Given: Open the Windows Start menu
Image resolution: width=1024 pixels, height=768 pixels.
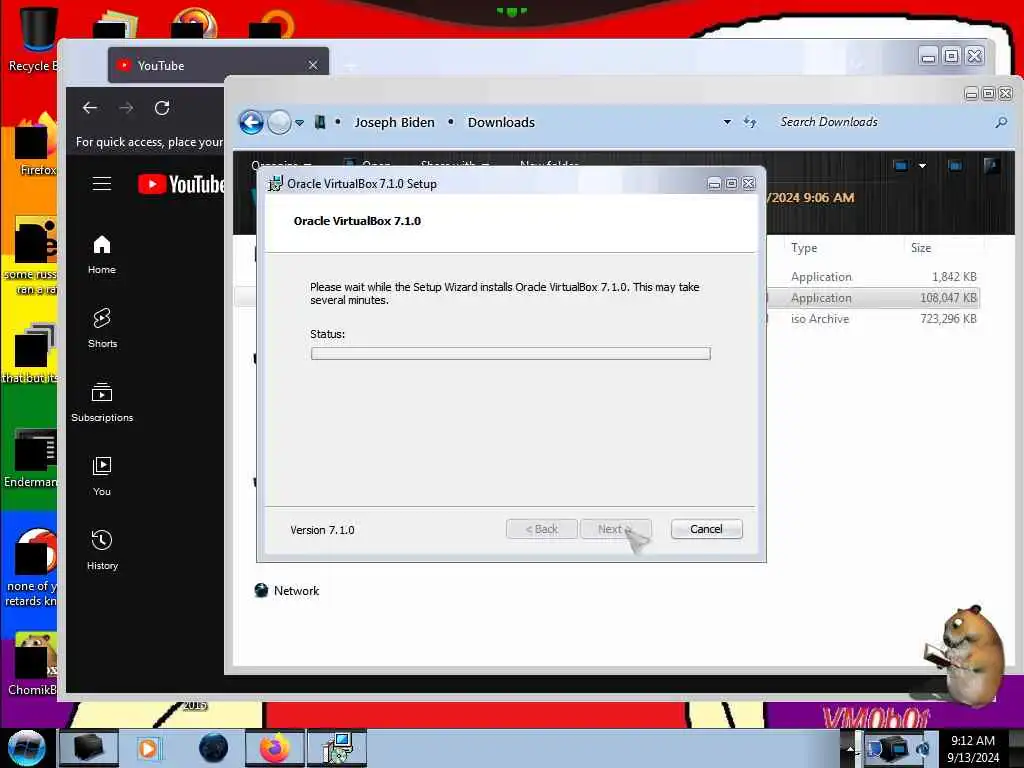Looking at the screenshot, I should click(27, 748).
